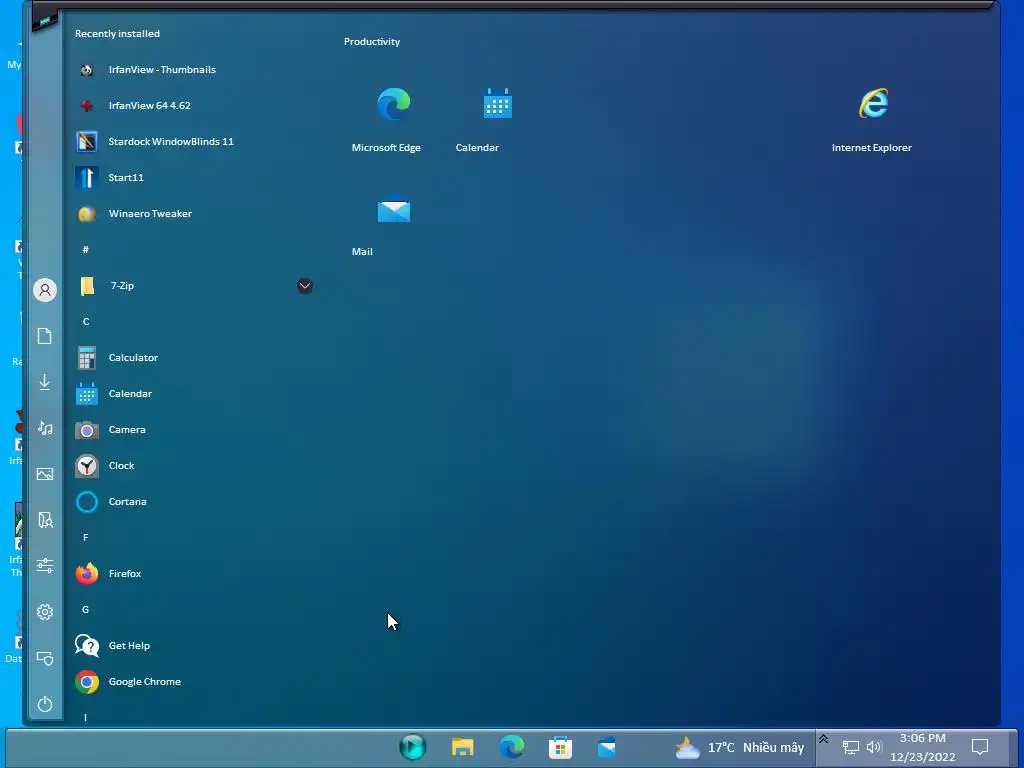Open the sliders control panel icon in sidebar

pos(45,566)
